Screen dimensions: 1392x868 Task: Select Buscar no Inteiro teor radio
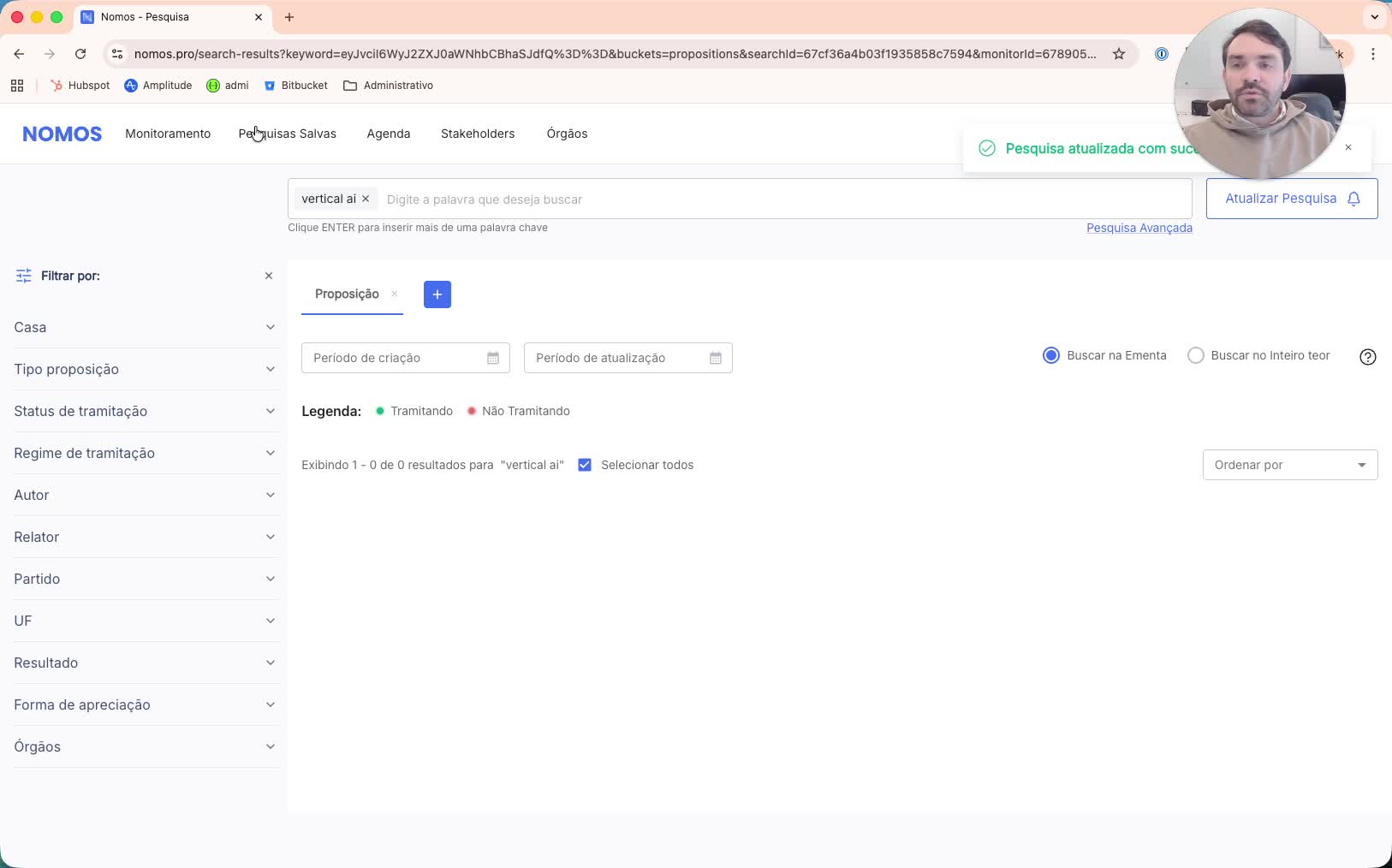pyautogui.click(x=1196, y=355)
